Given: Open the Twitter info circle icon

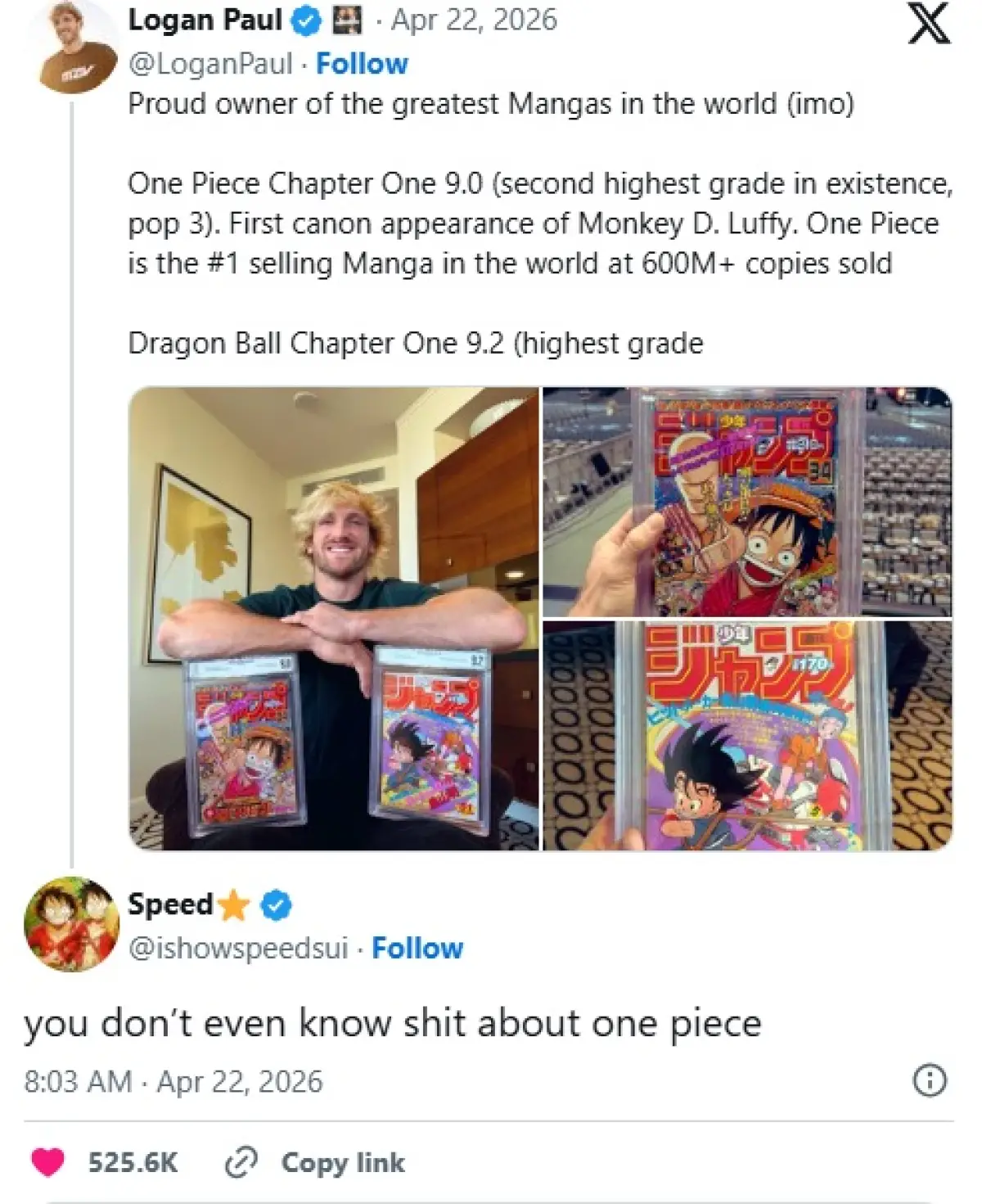Looking at the screenshot, I should coord(929,1080).
